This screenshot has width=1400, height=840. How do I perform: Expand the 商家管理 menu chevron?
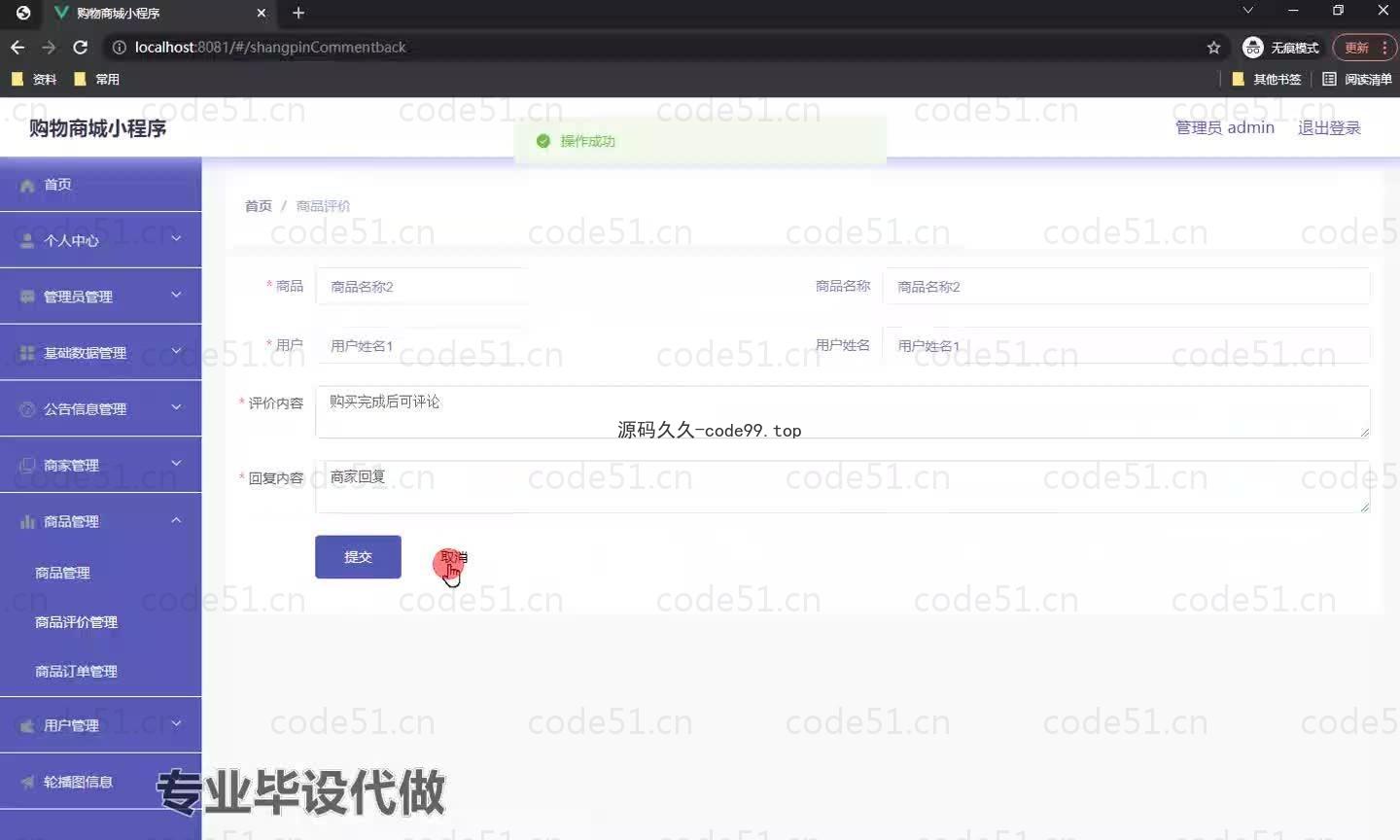tap(176, 464)
